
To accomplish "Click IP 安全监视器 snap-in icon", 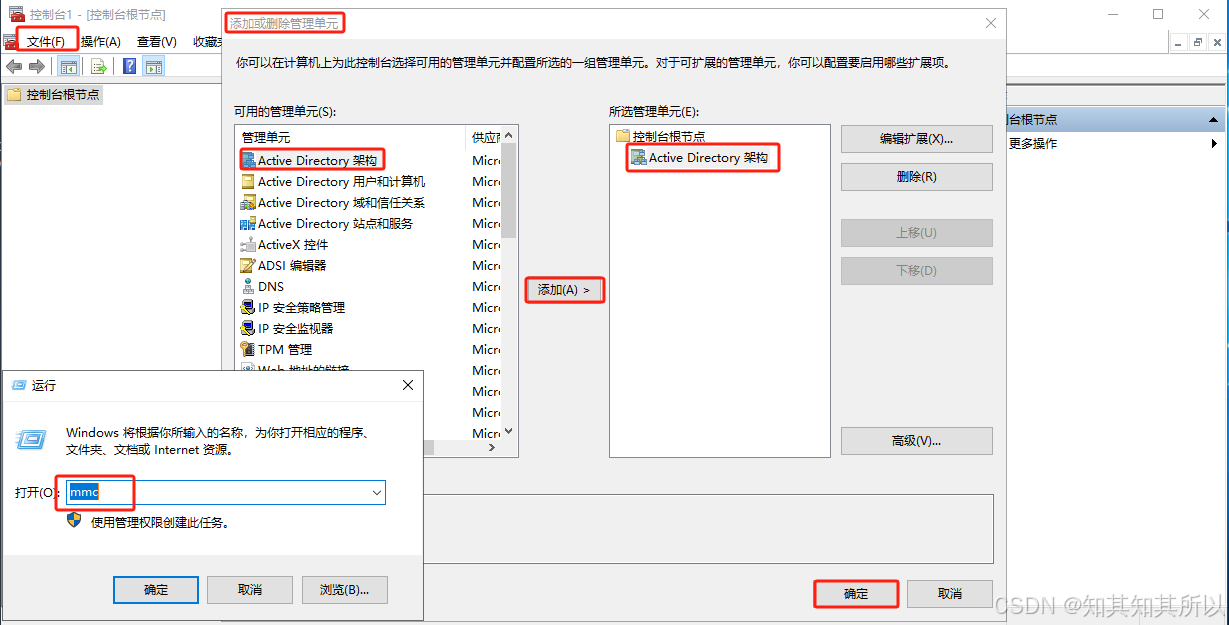I will [x=248, y=329].
